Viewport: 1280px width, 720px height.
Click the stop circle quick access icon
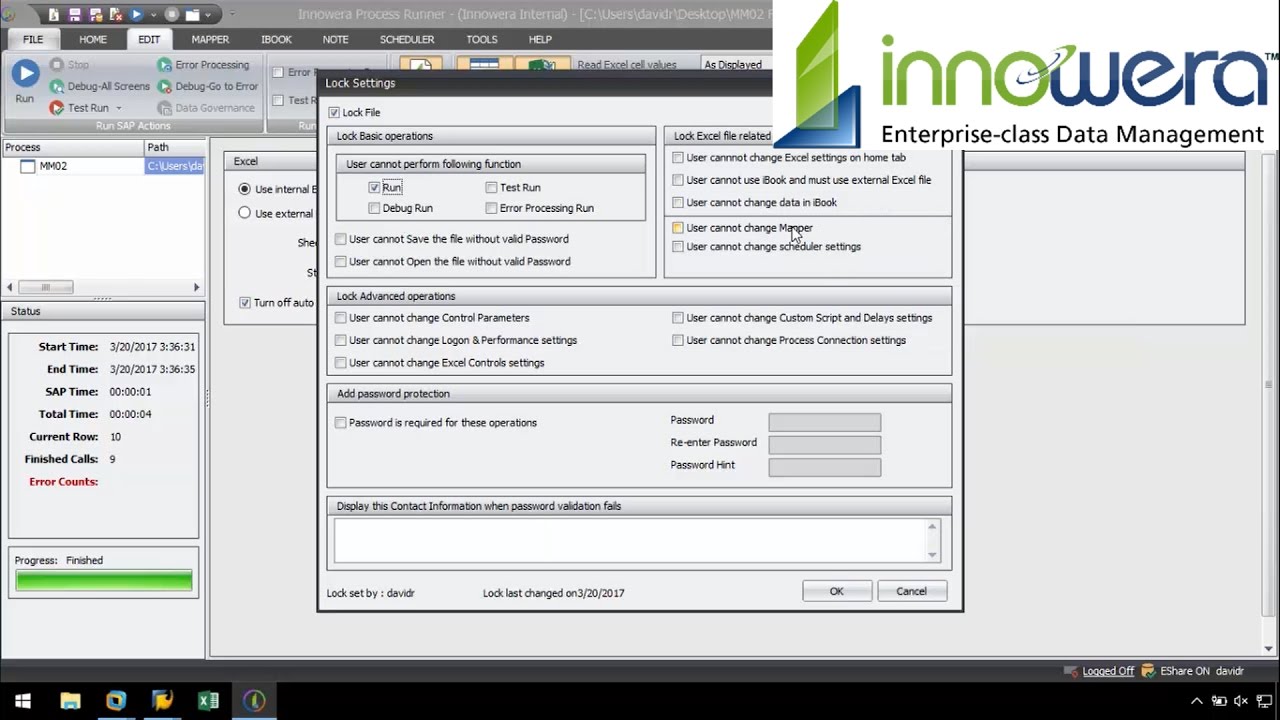172,15
